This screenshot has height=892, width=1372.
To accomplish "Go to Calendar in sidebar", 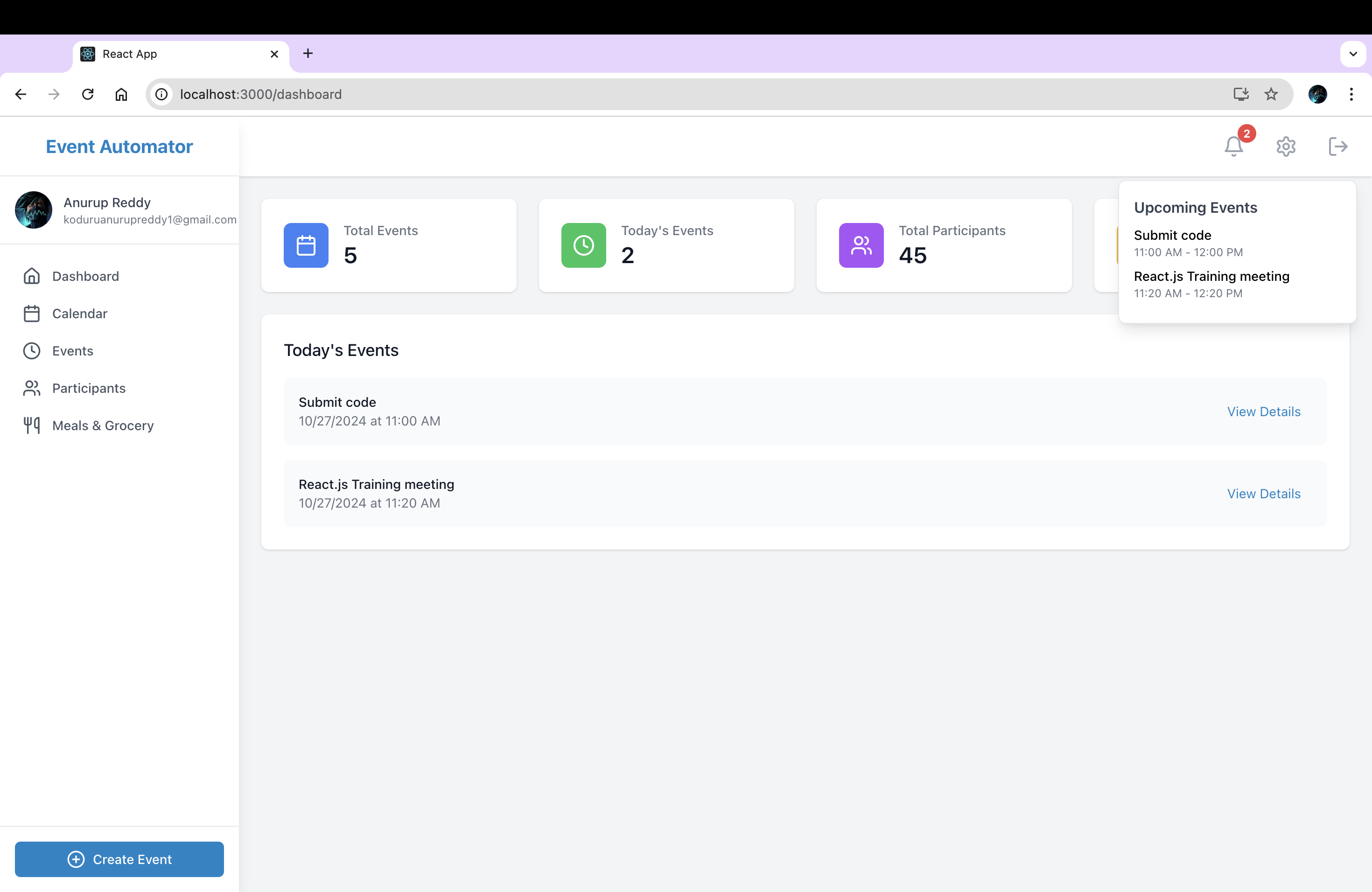I will pyautogui.click(x=79, y=314).
